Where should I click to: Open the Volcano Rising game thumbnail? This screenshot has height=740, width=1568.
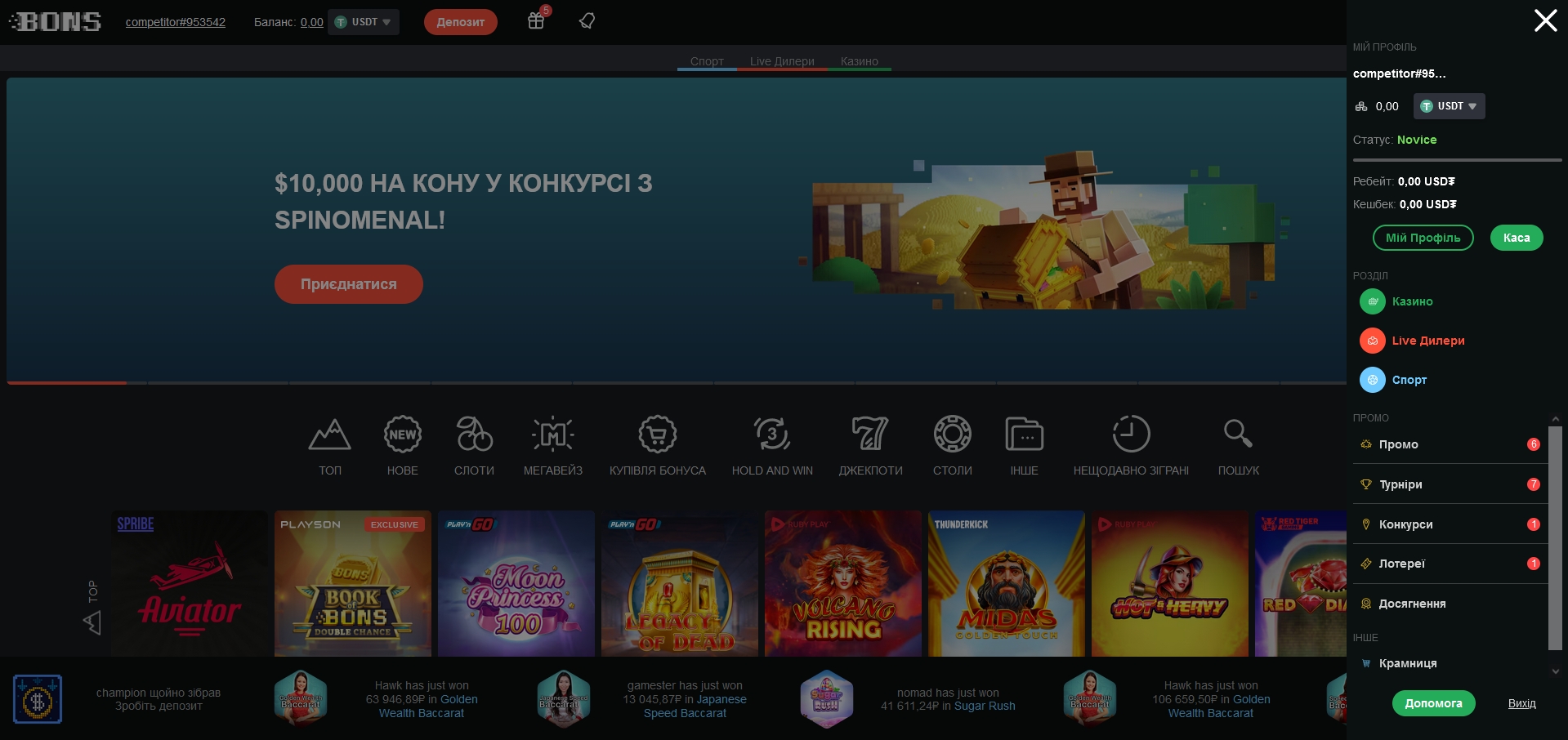pyautogui.click(x=843, y=583)
